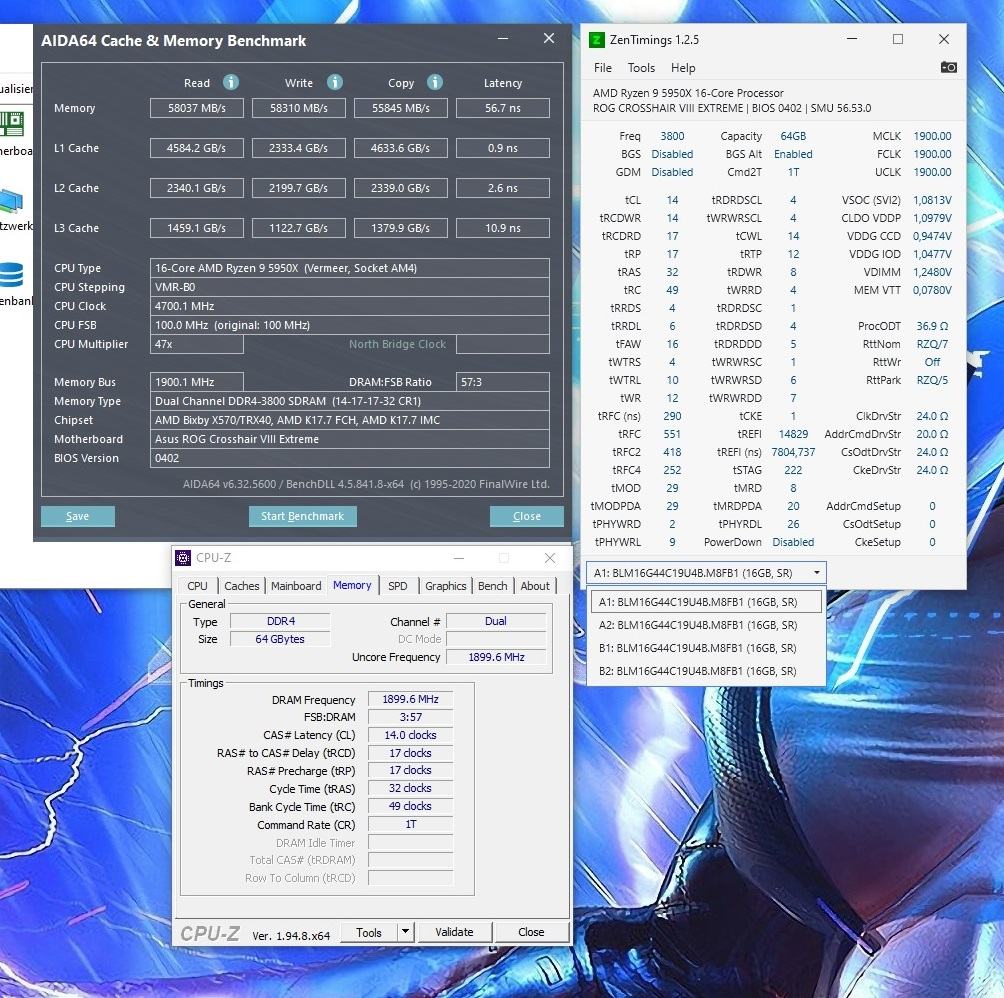Click tCL value 14 in ZenTimings

pyautogui.click(x=672, y=200)
